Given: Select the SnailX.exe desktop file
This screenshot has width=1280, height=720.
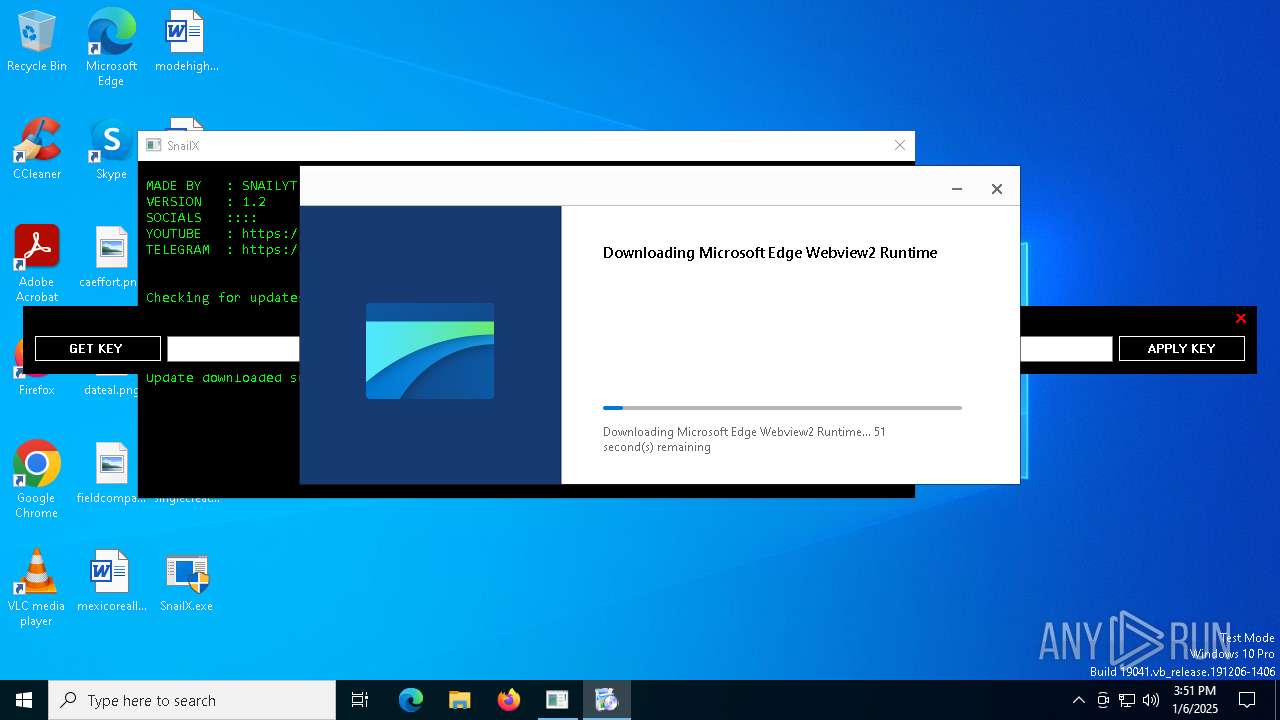Looking at the screenshot, I should click(x=186, y=581).
